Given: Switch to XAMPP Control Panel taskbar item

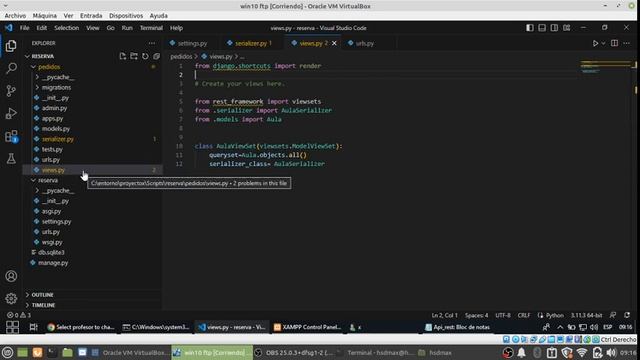Looking at the screenshot, I should (308, 327).
